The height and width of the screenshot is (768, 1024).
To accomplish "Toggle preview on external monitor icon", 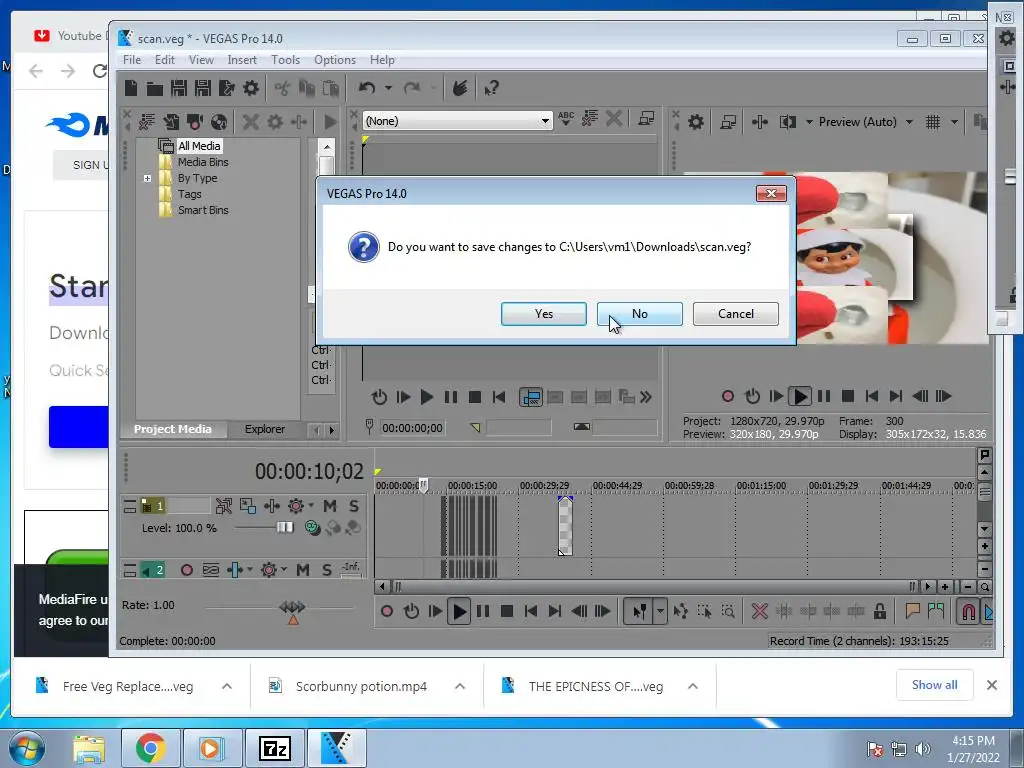I will point(728,122).
